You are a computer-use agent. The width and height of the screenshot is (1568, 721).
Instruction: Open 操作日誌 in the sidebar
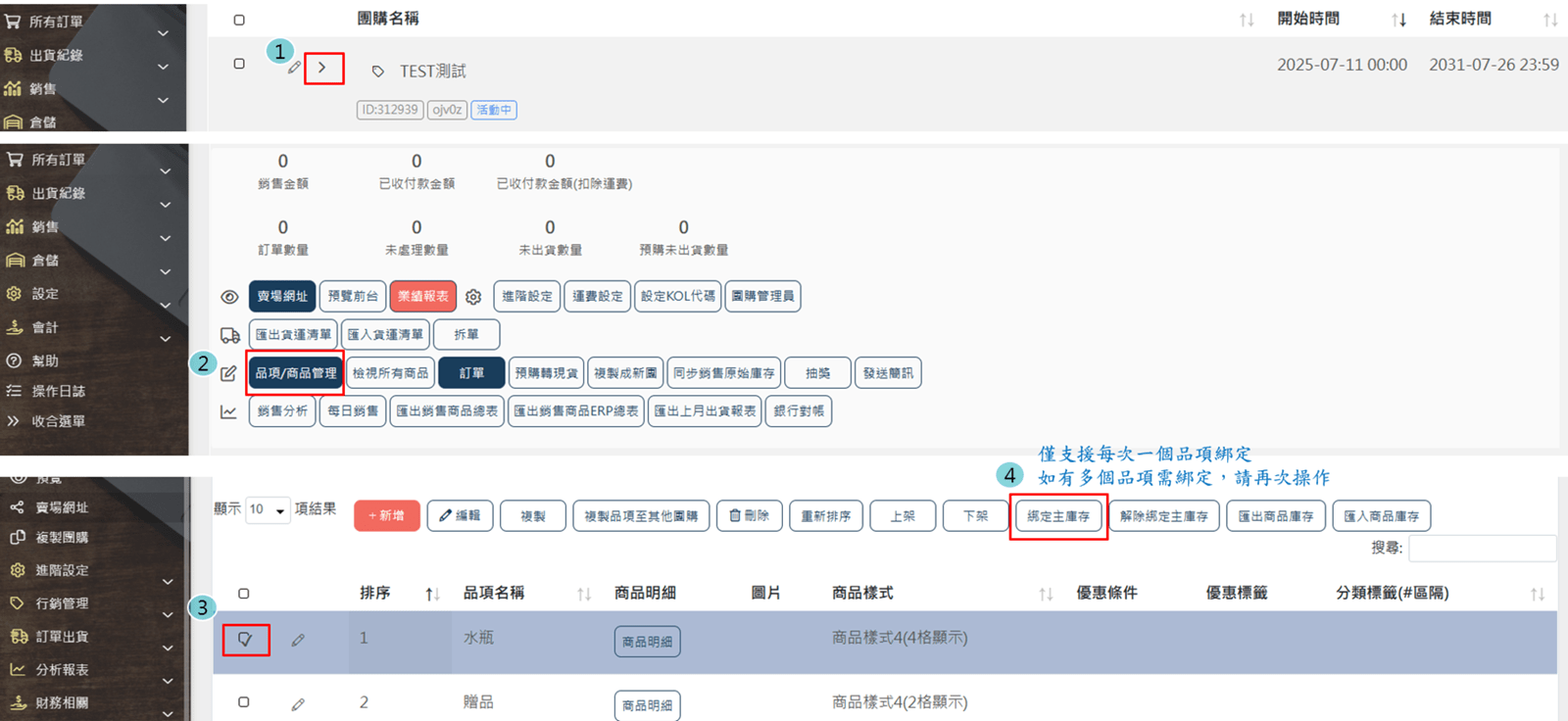coord(58,391)
